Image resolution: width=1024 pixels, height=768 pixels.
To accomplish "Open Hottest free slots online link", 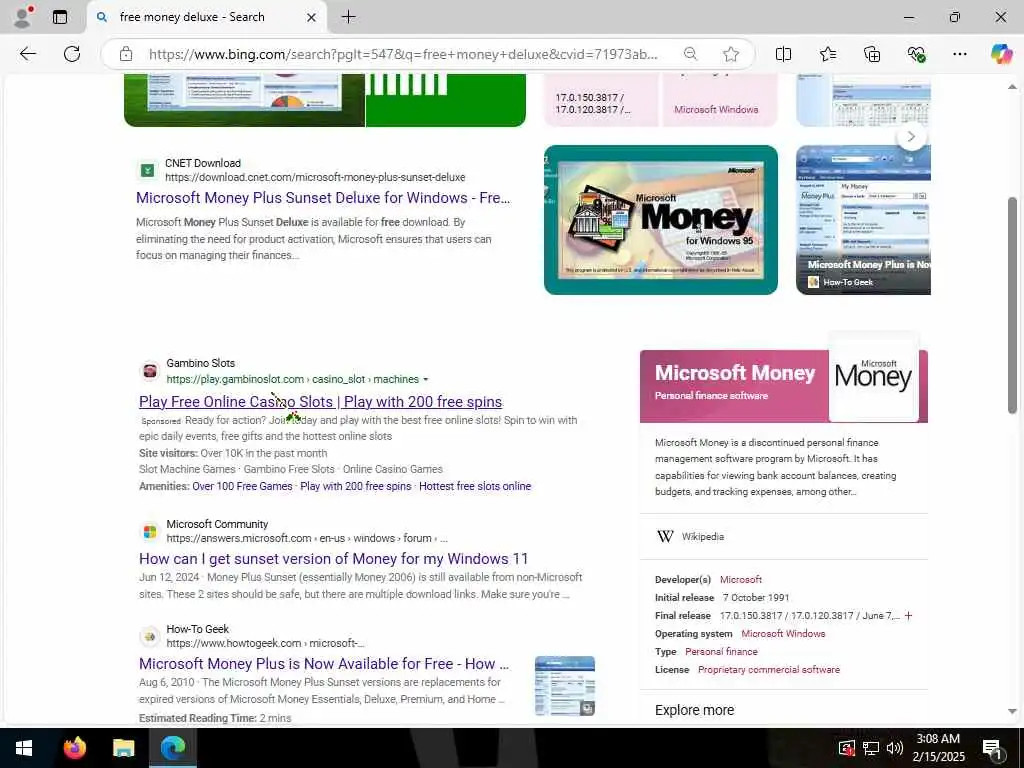I will (475, 487).
